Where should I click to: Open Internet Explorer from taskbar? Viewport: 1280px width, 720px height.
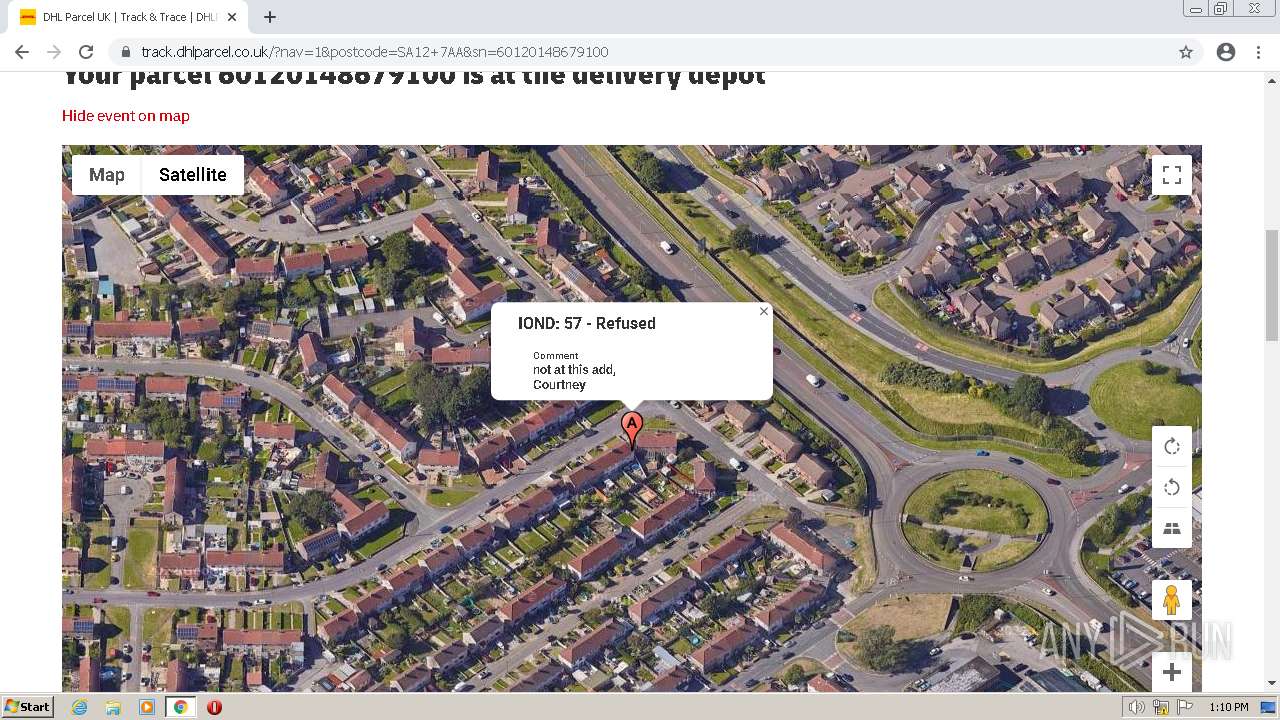pyautogui.click(x=80, y=707)
